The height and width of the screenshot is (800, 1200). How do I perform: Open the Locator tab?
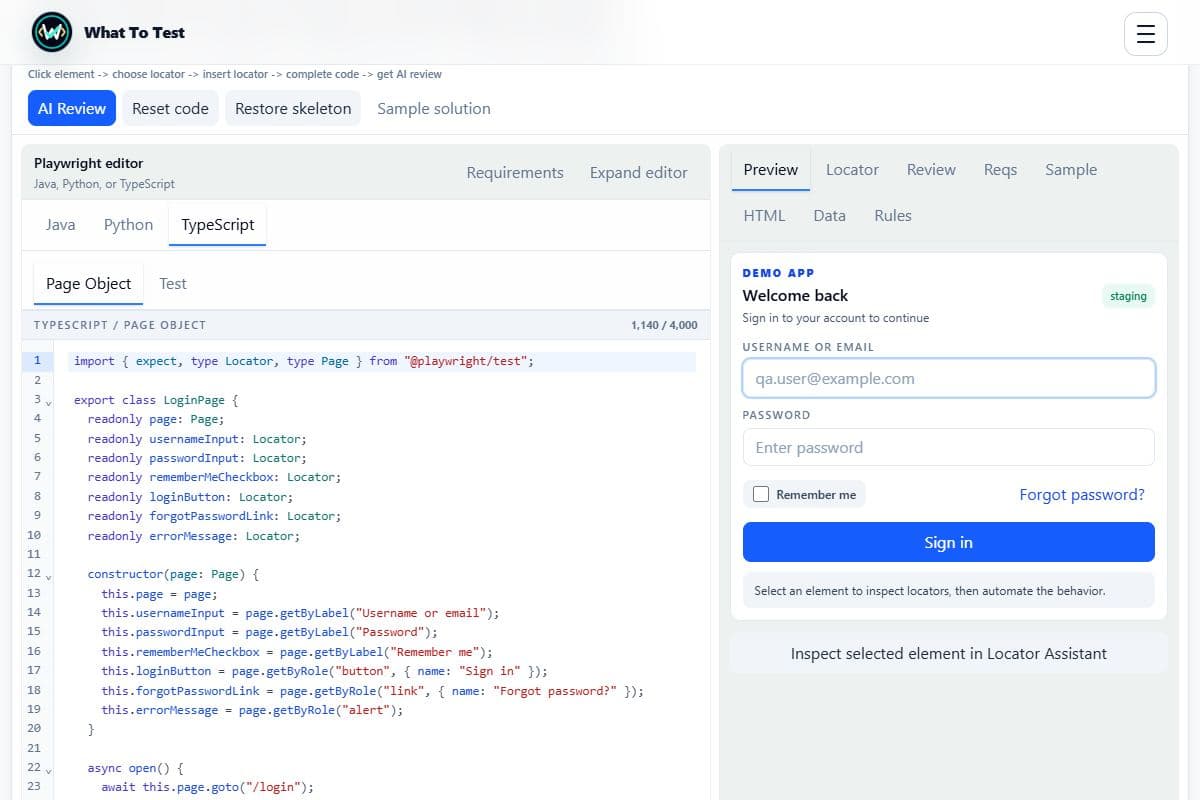click(x=852, y=169)
